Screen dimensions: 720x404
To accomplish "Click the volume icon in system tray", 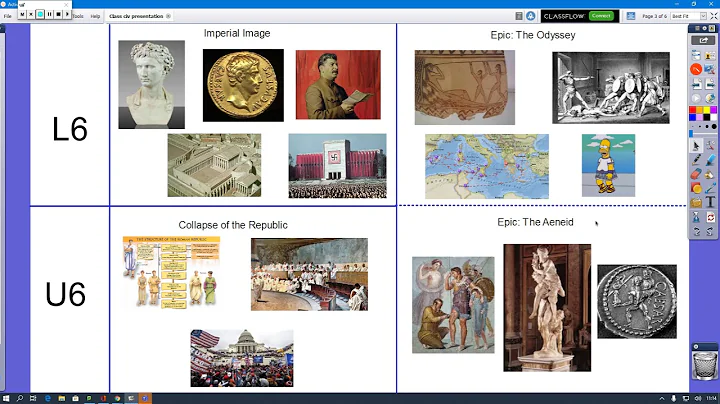I will [698, 398].
